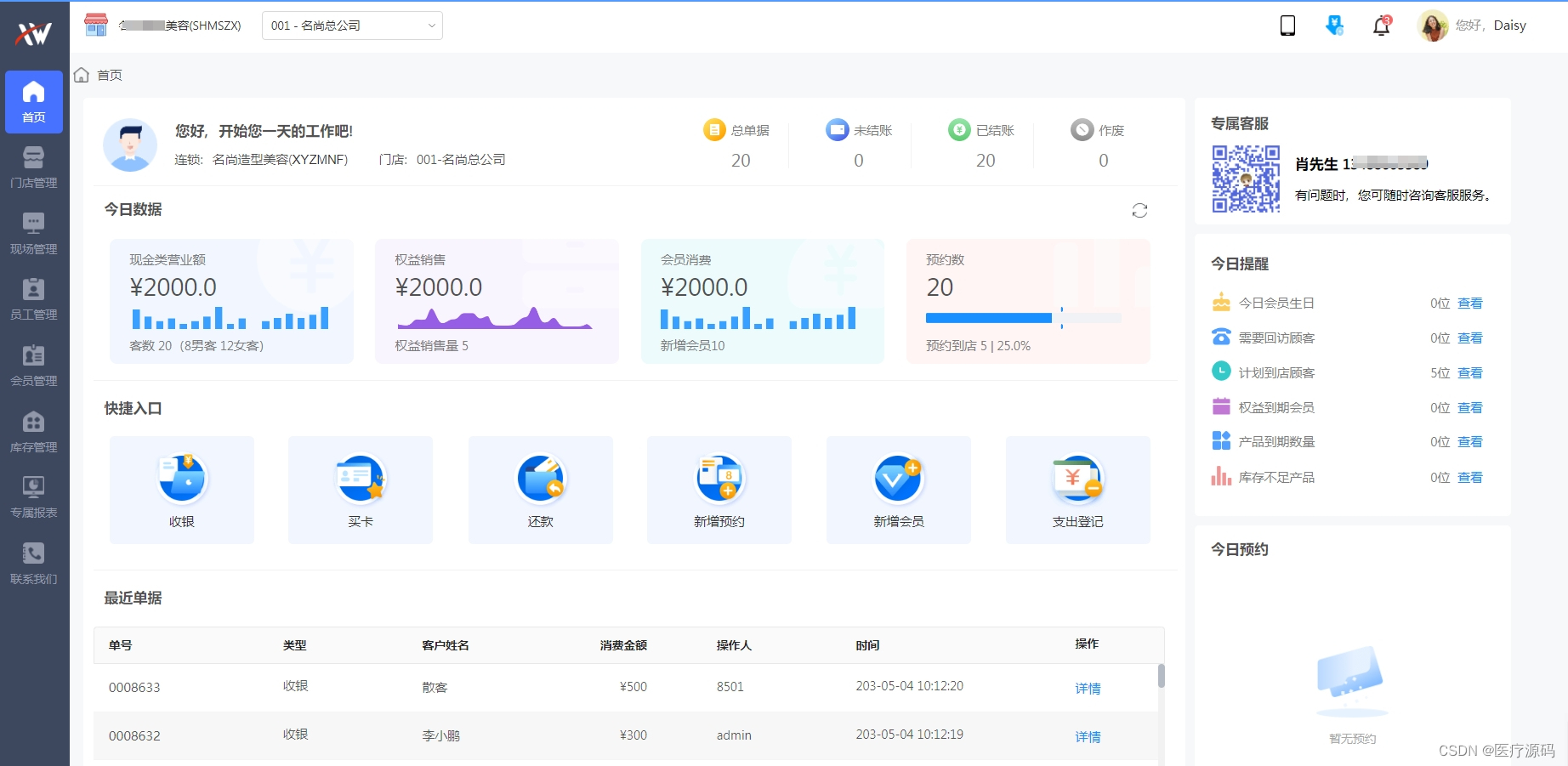Click the user profile avatar in welcome banner

pos(130,145)
